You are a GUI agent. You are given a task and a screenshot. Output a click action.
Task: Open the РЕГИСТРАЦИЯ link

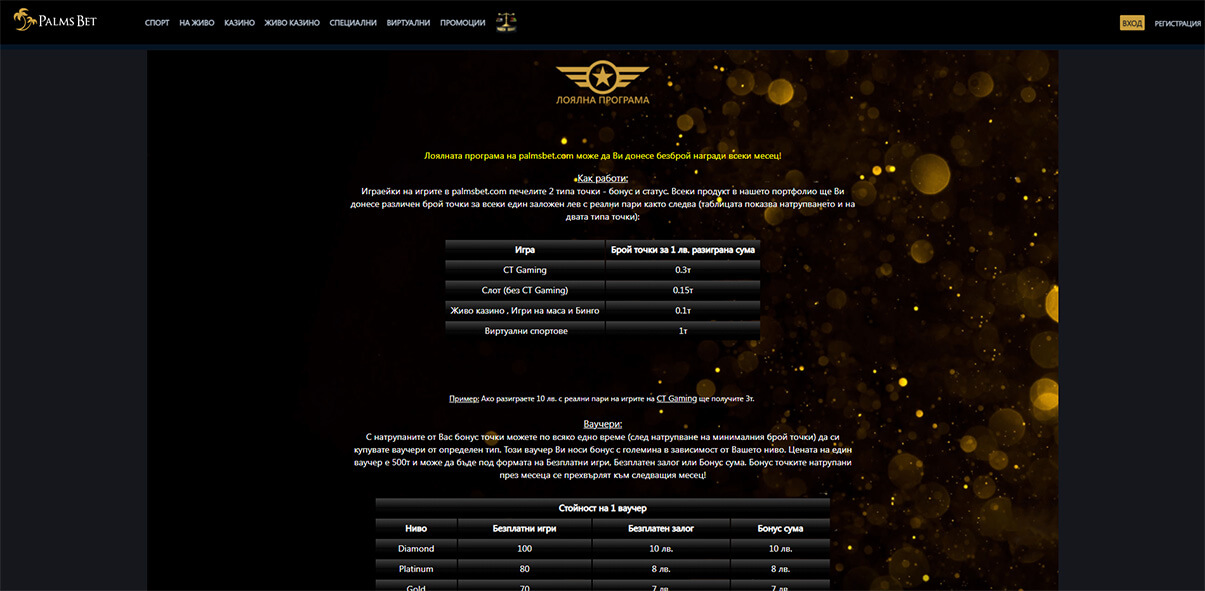coord(1177,23)
